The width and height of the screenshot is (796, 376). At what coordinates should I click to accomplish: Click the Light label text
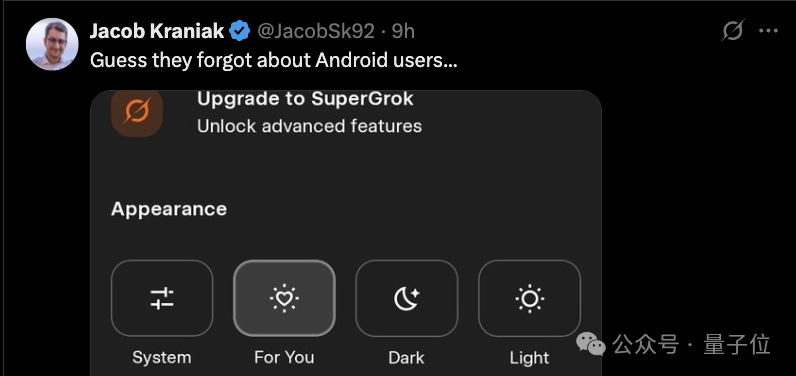click(529, 358)
